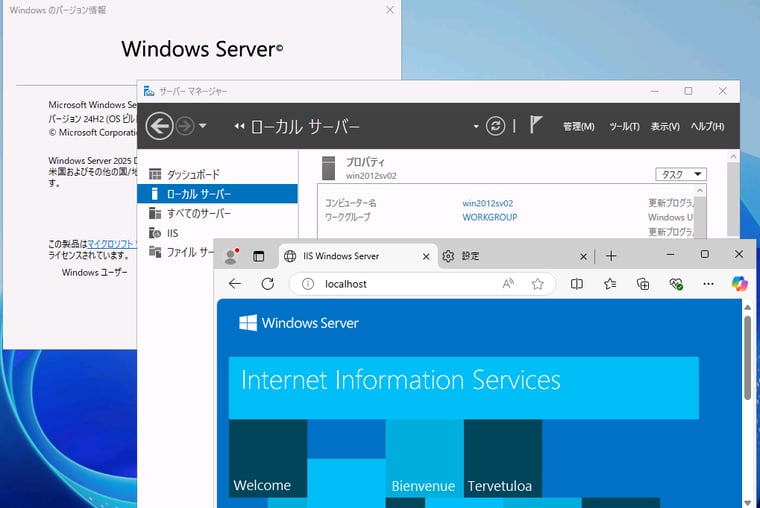
Task: Click the Welcome tile on IIS page
Action: coord(268,458)
